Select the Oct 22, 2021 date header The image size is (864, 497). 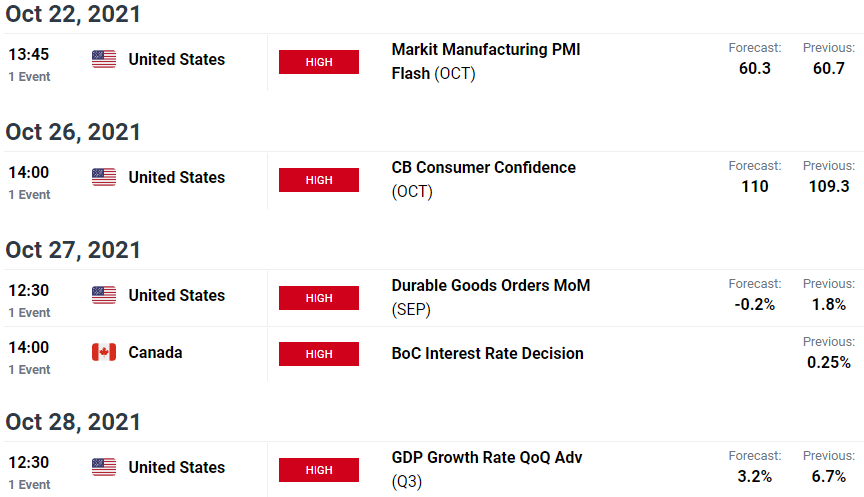73,14
